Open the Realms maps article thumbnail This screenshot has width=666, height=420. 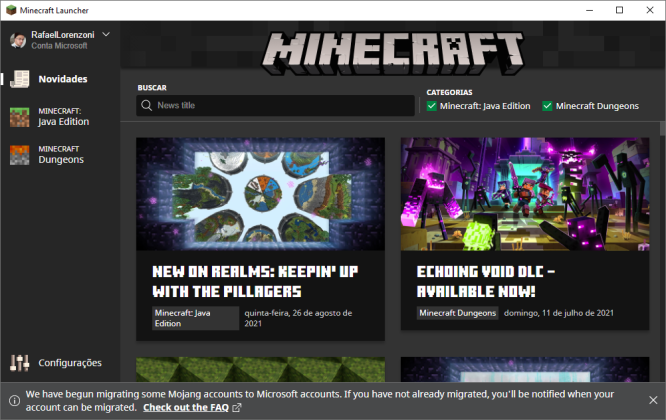[x=260, y=194]
